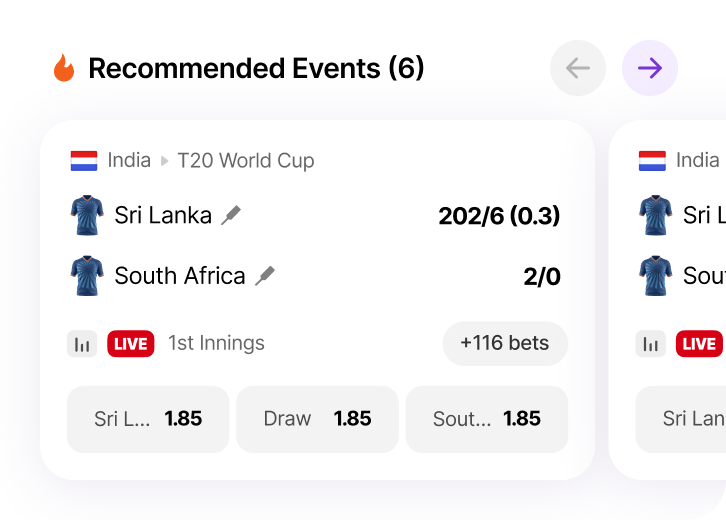The height and width of the screenshot is (520, 726).
Task: Open match statistics chart icon
Action: 82,344
